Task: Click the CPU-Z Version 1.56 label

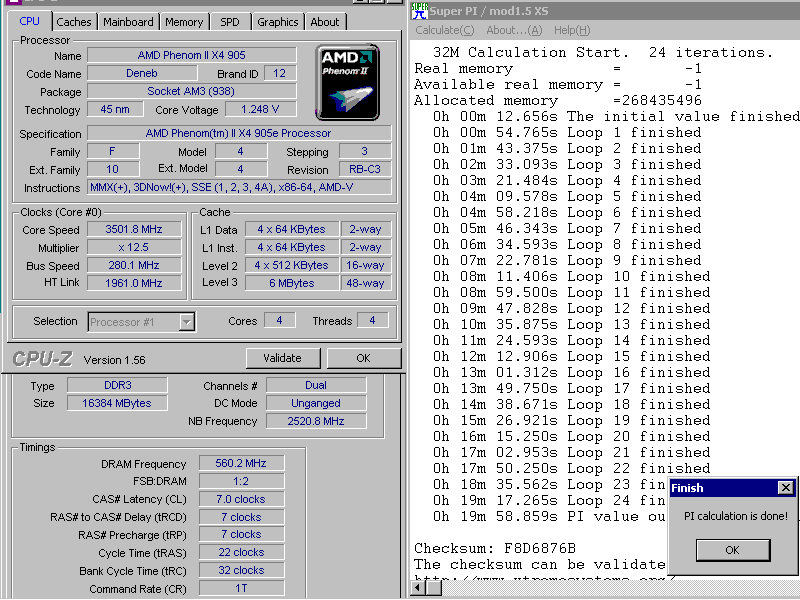Action: [115, 360]
